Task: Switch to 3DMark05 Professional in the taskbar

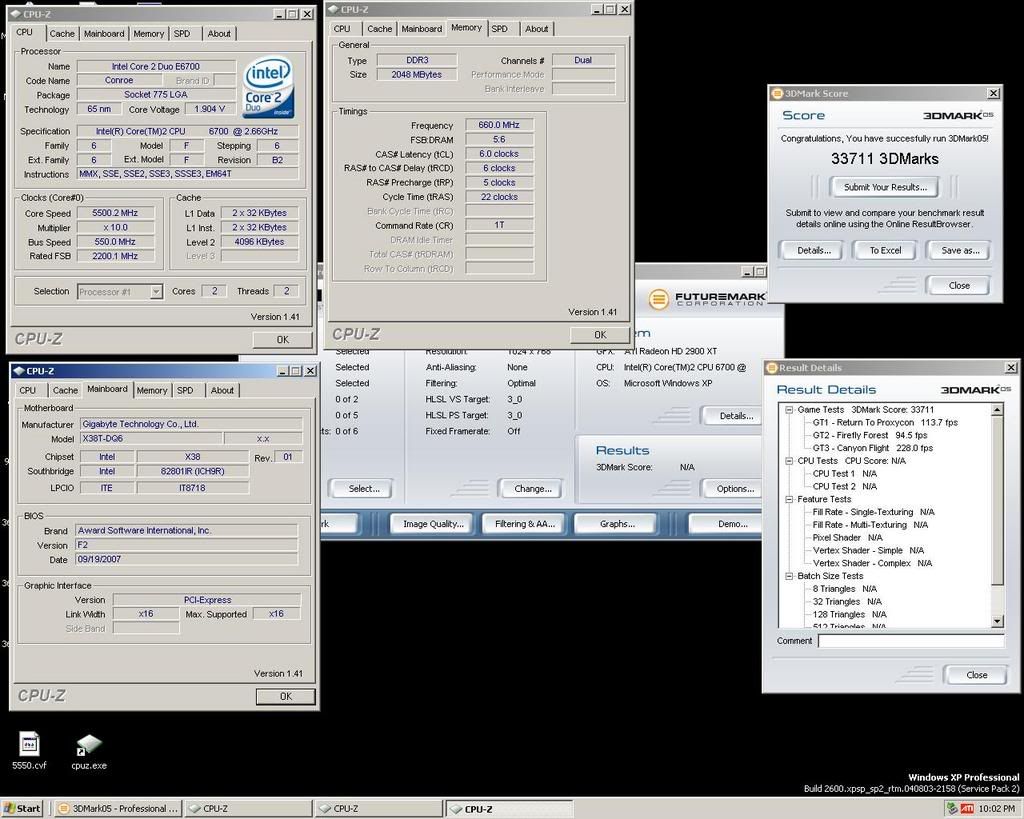Action: (x=118, y=808)
